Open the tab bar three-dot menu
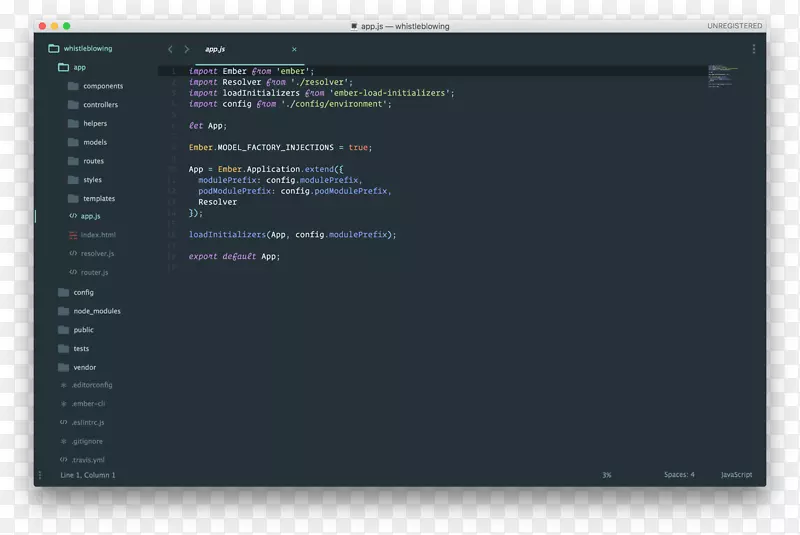The width and height of the screenshot is (800, 535). (754, 49)
